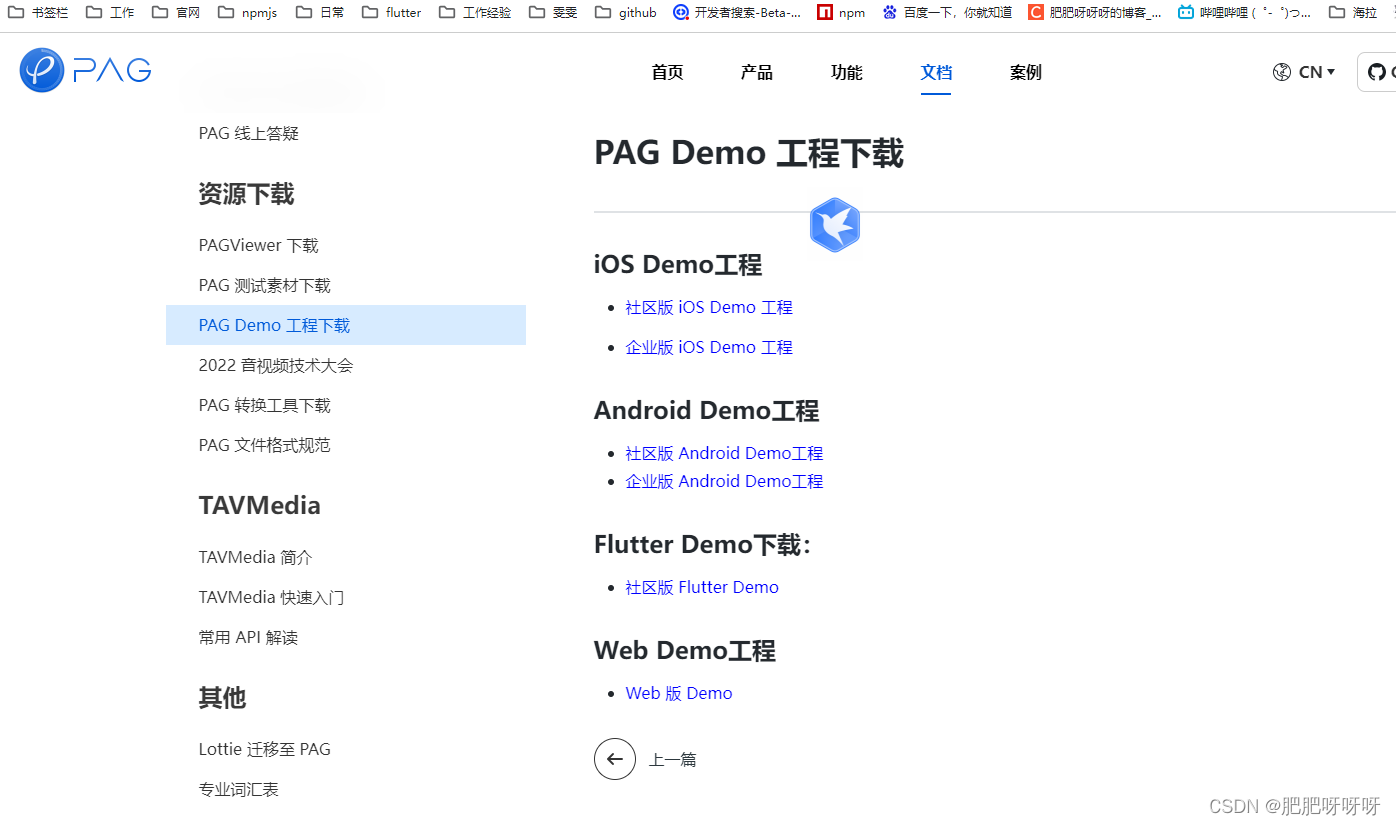Click the TAVMedia sidebar section heading
The height and width of the screenshot is (825, 1396).
click(x=260, y=505)
